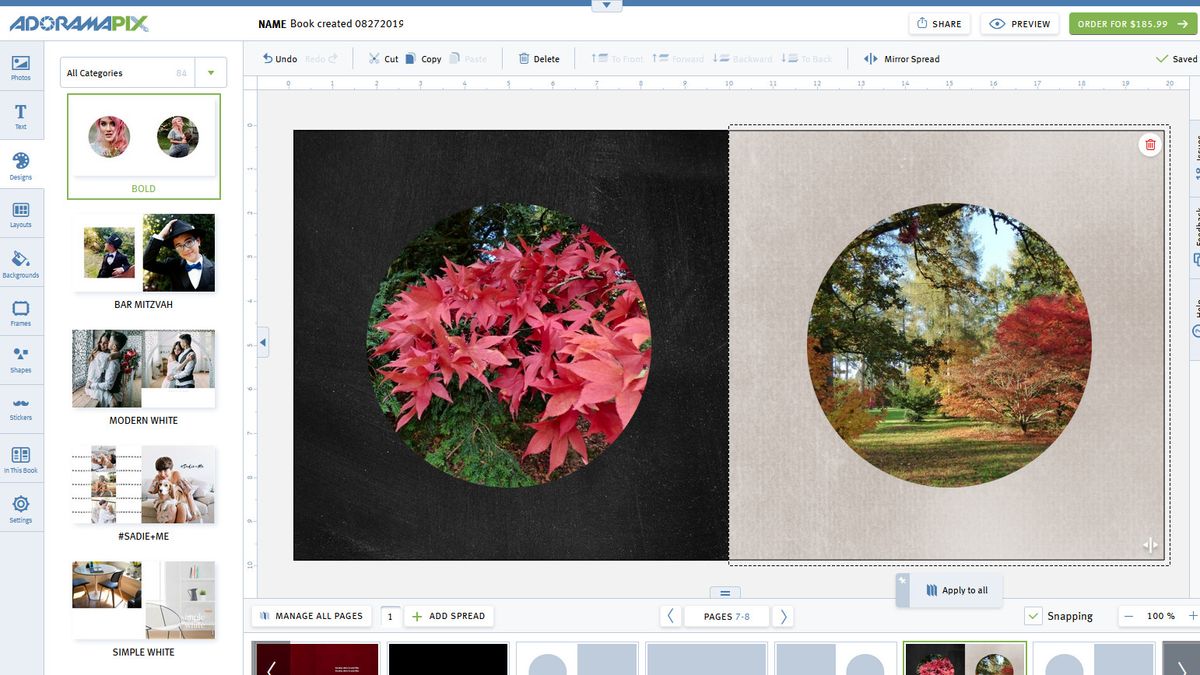Screen dimensions: 1200x675
Task: Delete the right page using trash icon
Action: 1149,144
